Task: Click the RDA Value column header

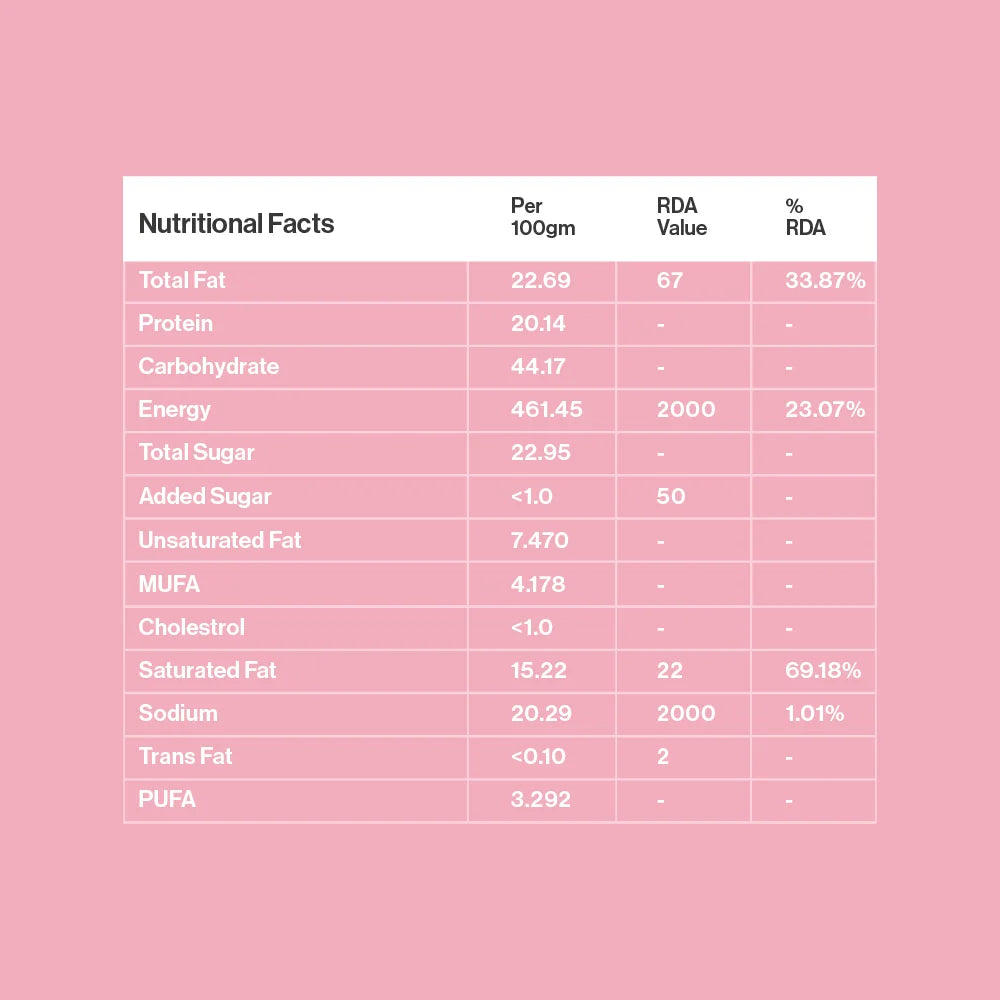Action: click(x=681, y=217)
